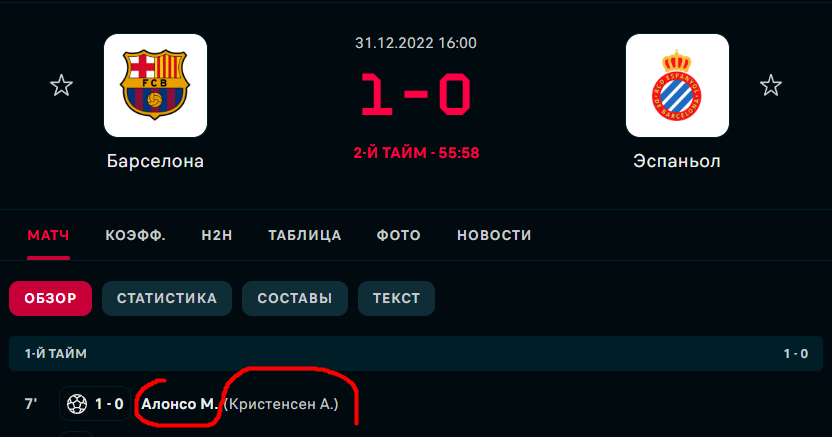Click the soccer ball goal icon
The height and width of the screenshot is (437, 832).
[77, 404]
